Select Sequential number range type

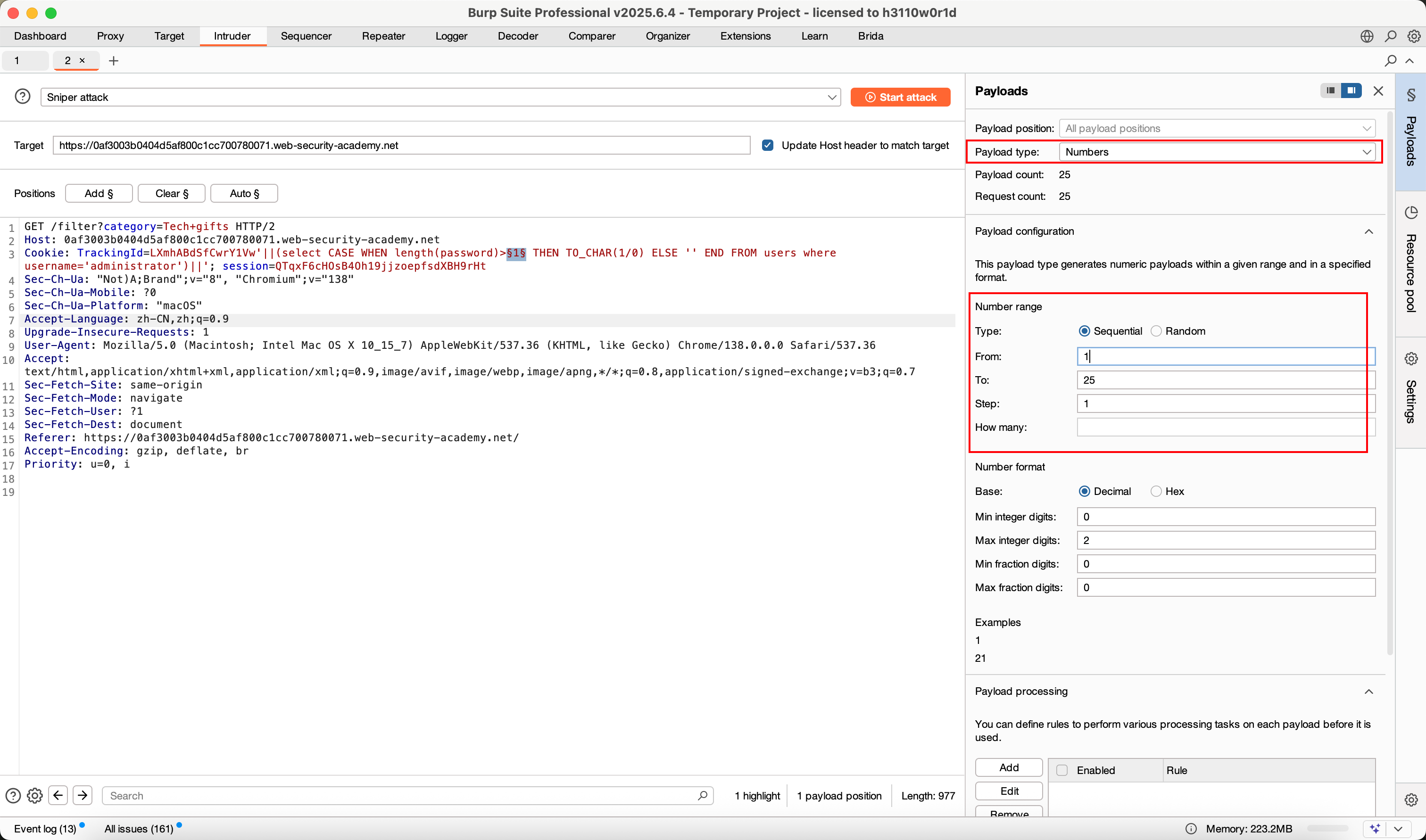(1084, 331)
